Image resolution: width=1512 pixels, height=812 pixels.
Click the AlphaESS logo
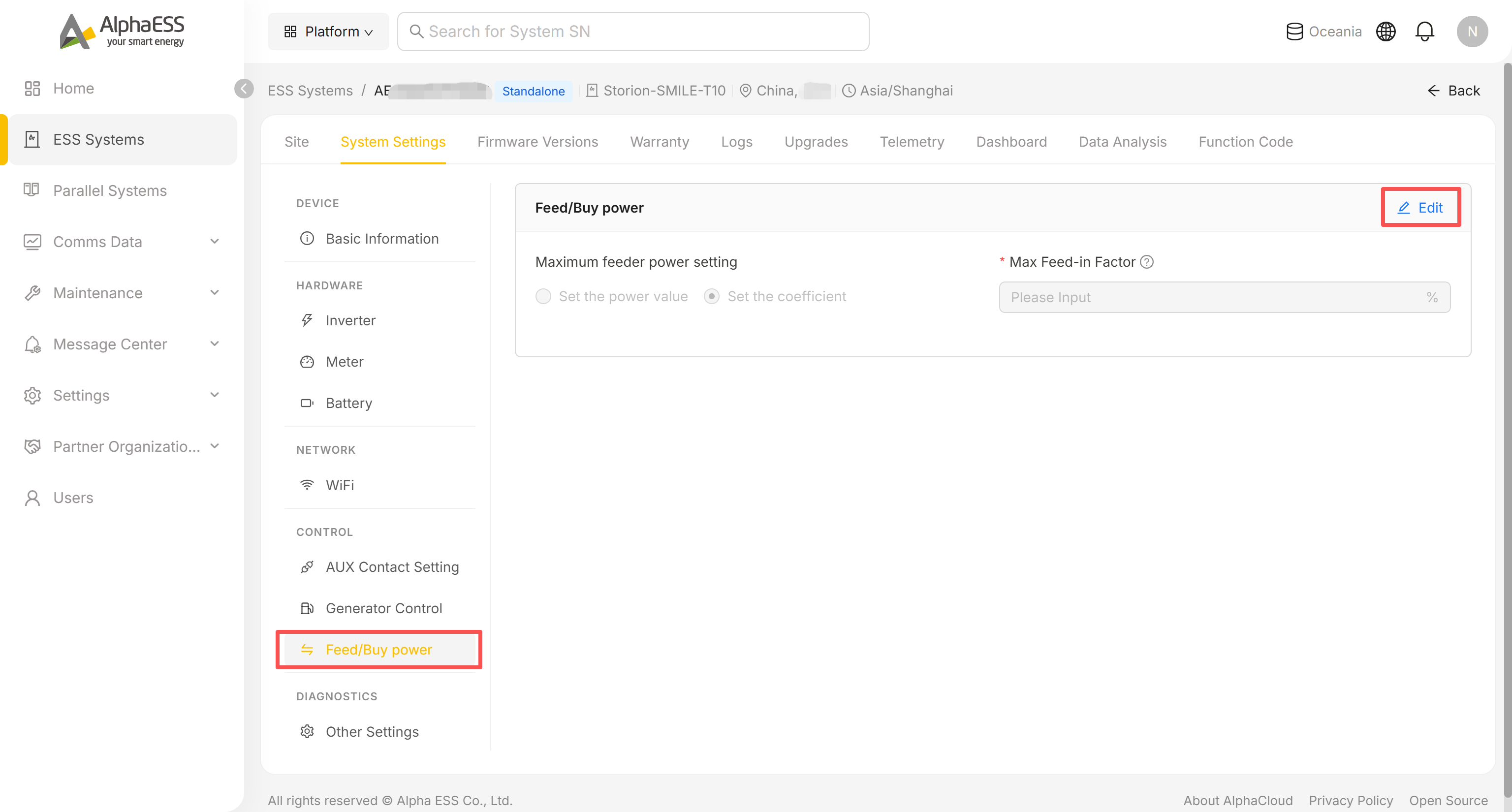[x=122, y=31]
